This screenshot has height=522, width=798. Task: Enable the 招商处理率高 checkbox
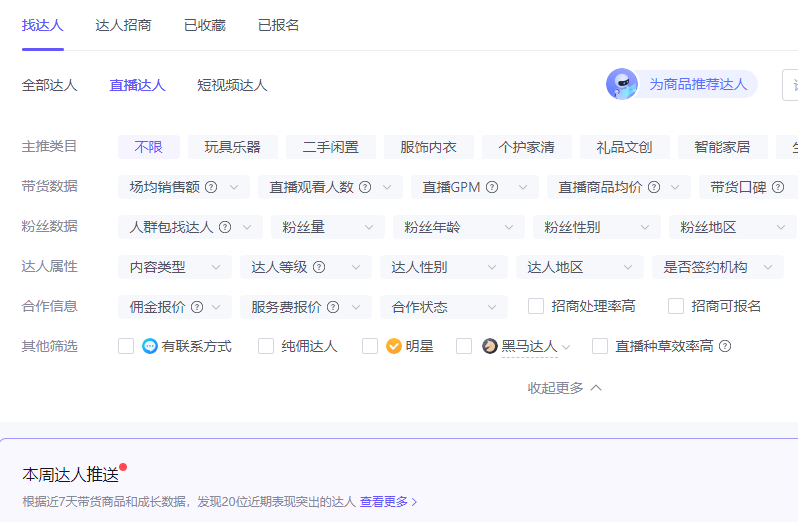(536, 306)
